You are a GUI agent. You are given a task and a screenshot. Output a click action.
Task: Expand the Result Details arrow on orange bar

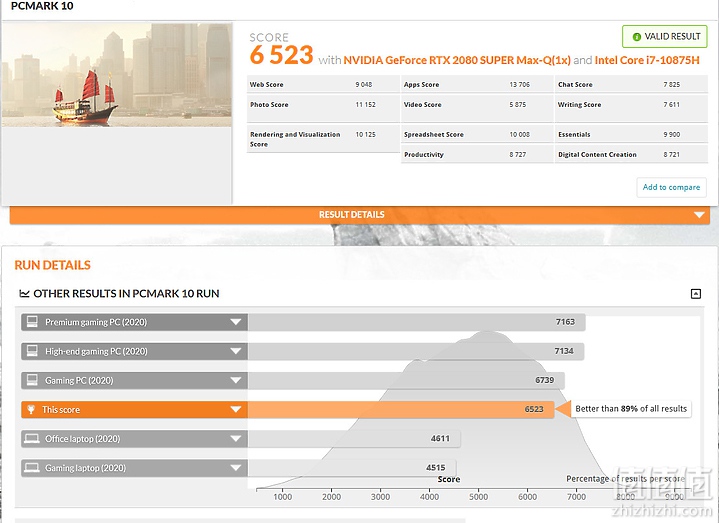[699, 215]
